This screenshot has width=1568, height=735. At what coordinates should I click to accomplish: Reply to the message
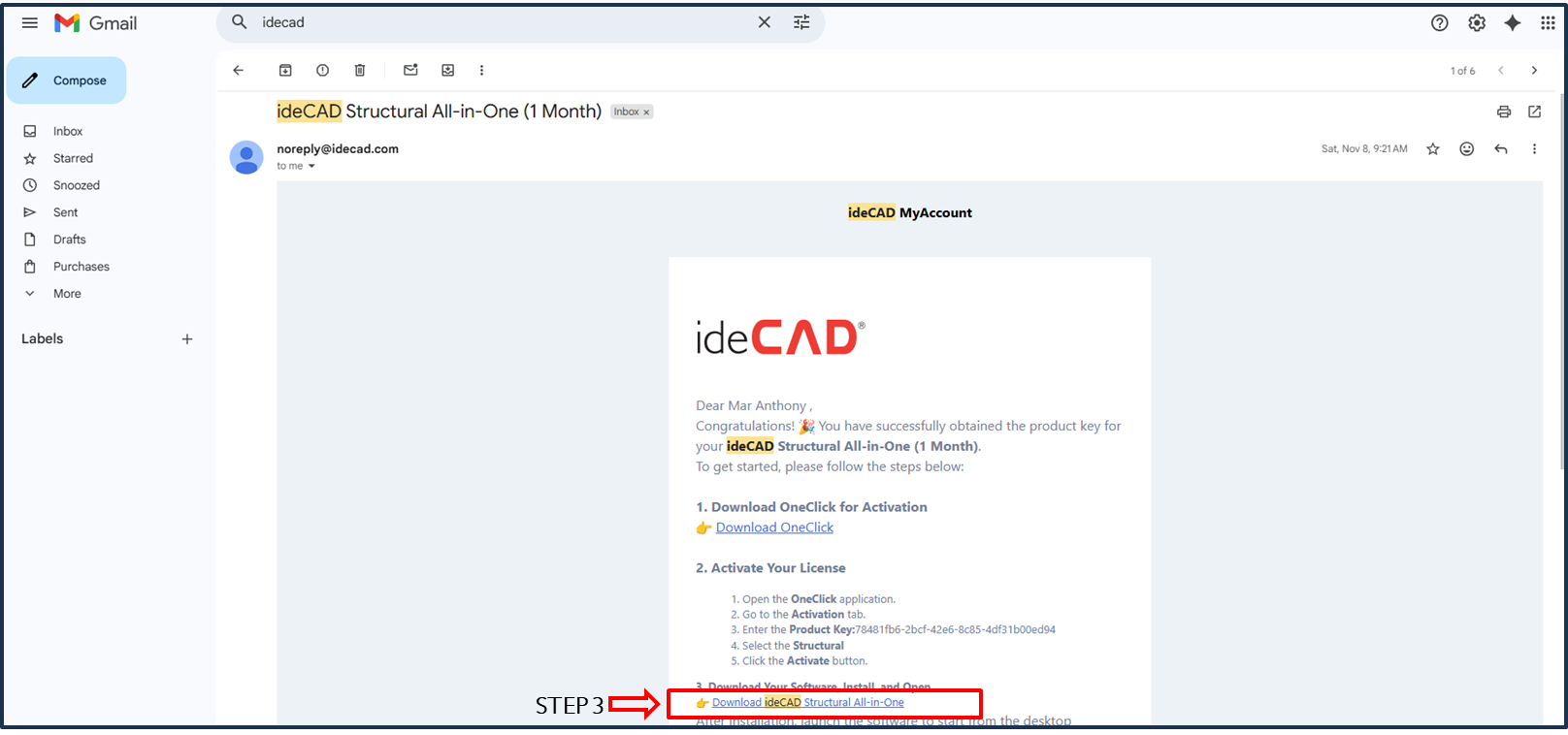pyautogui.click(x=1501, y=148)
